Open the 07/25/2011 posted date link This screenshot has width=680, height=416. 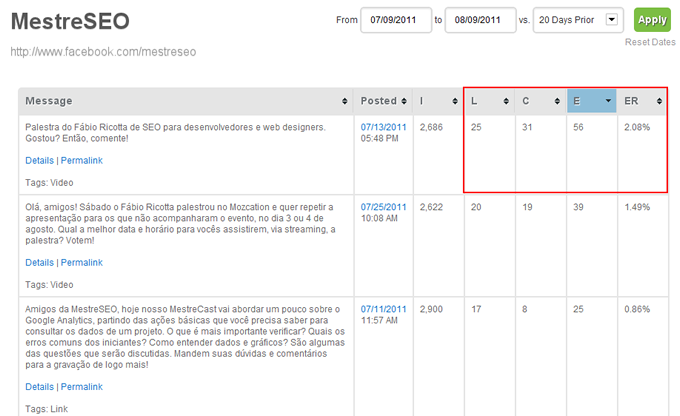pos(383,206)
